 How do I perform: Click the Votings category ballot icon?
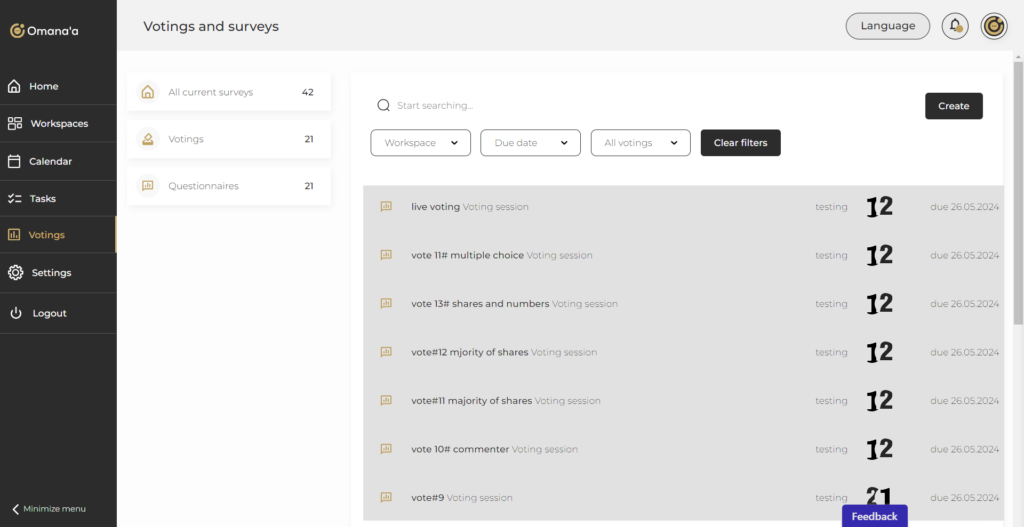pos(148,139)
